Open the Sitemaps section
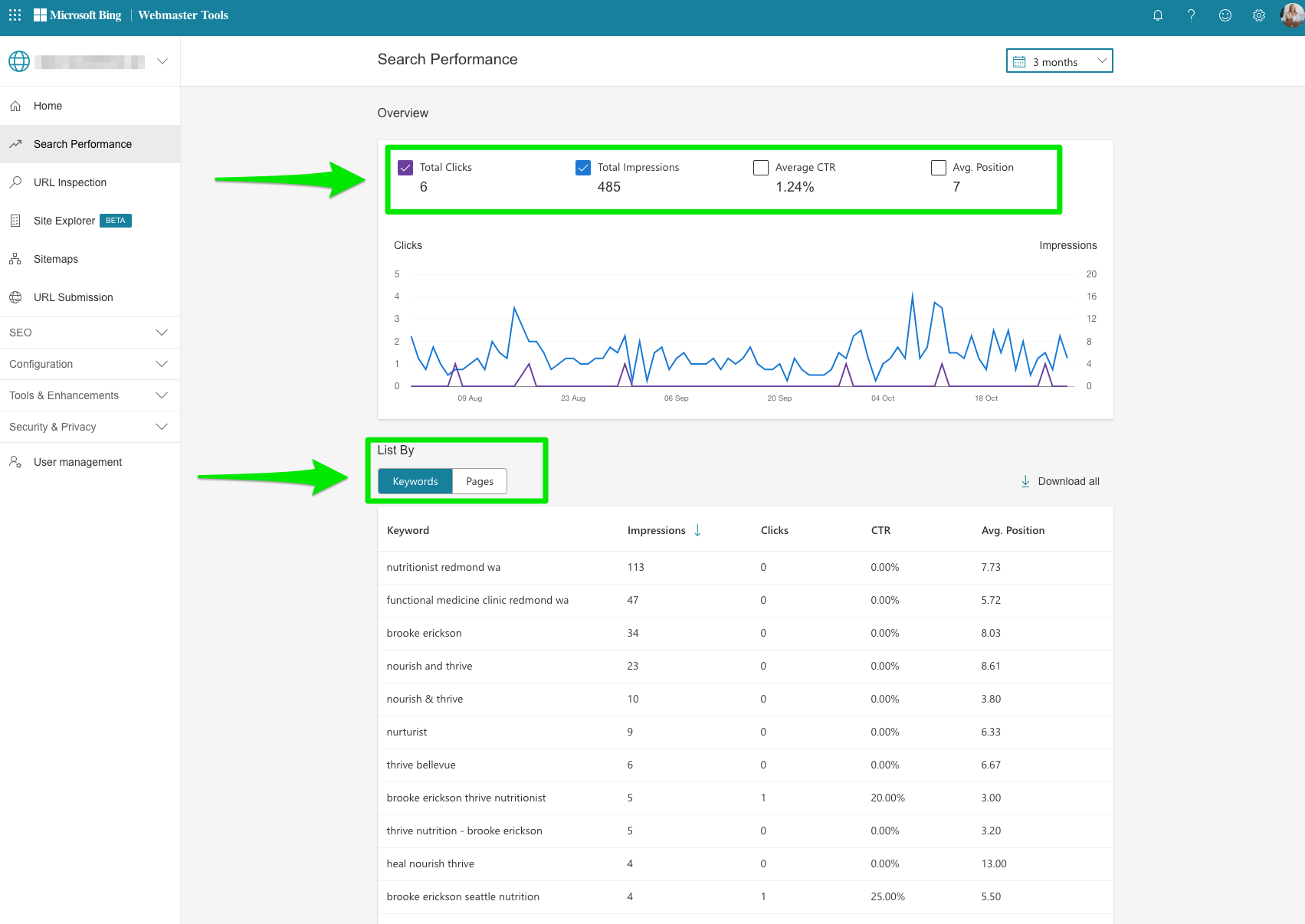 pos(55,259)
